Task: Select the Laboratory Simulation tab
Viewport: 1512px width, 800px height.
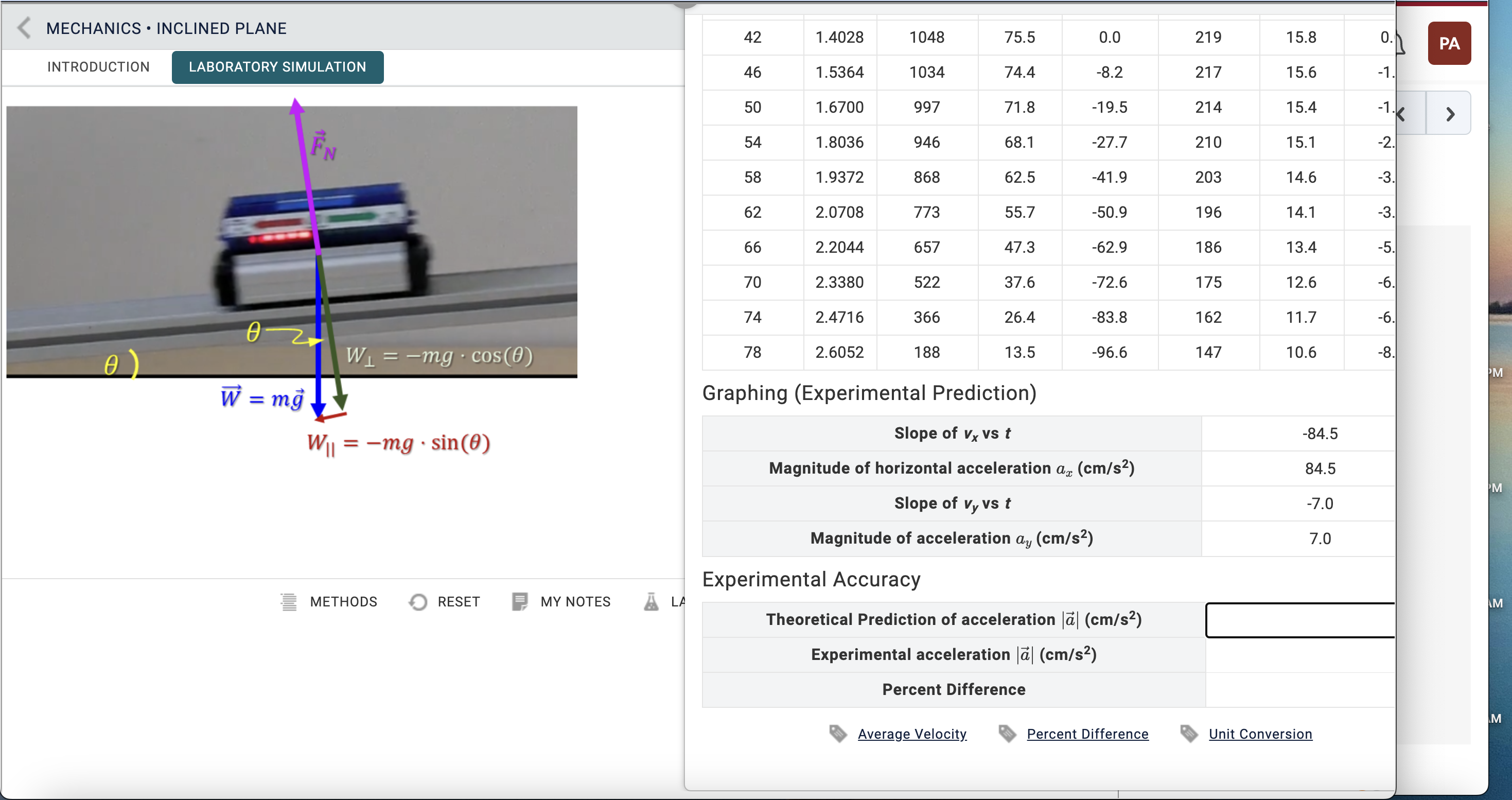Action: [x=277, y=66]
